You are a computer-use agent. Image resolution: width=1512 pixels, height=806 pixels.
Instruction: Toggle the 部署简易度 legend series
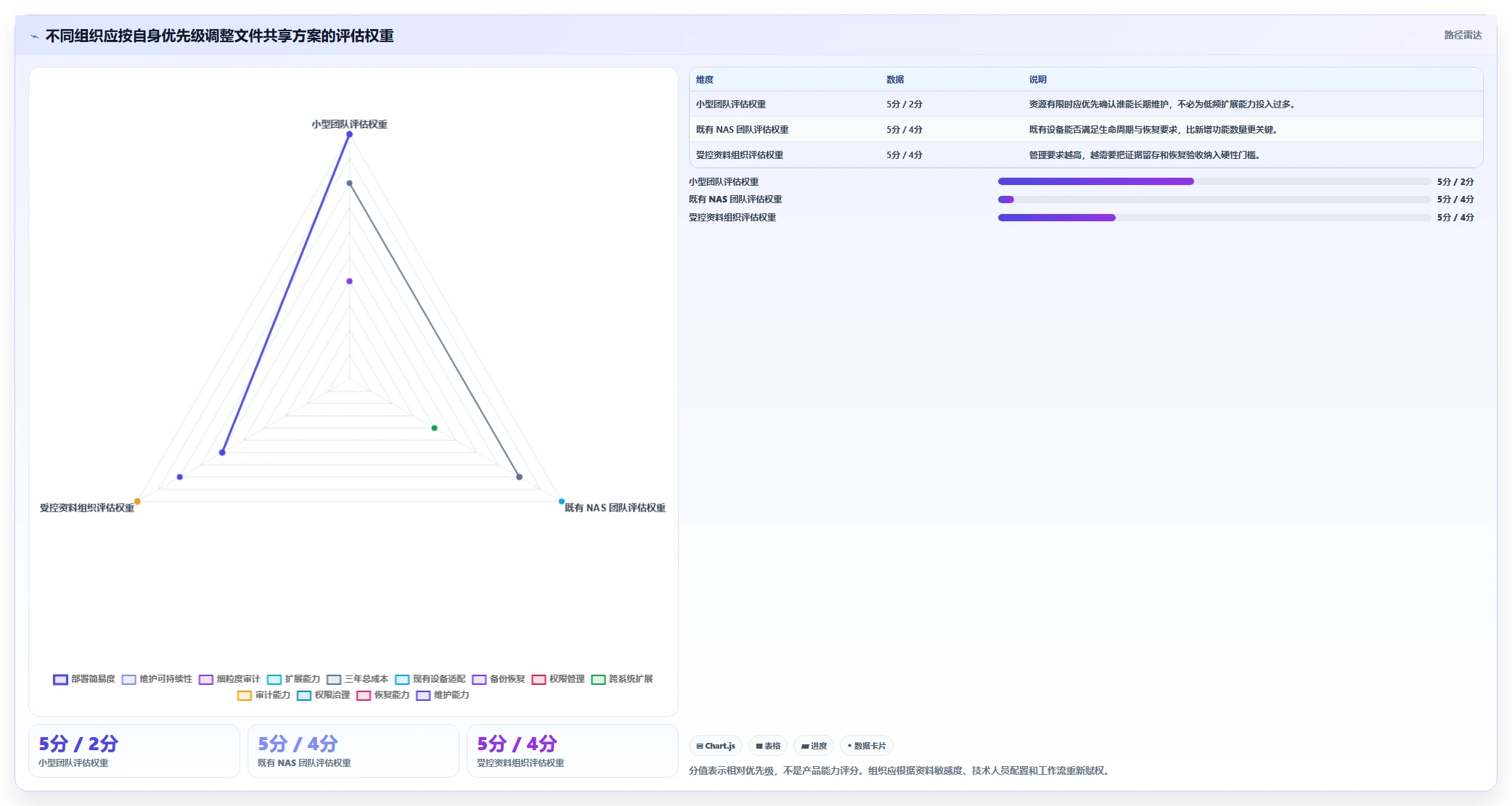click(84, 679)
